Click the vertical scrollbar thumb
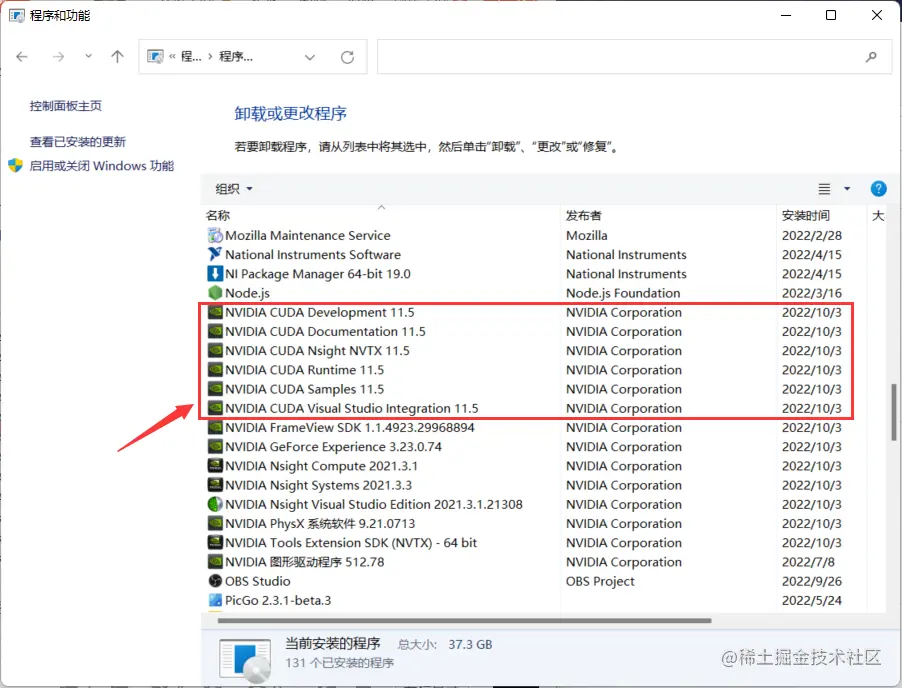The image size is (902, 688). 893,412
